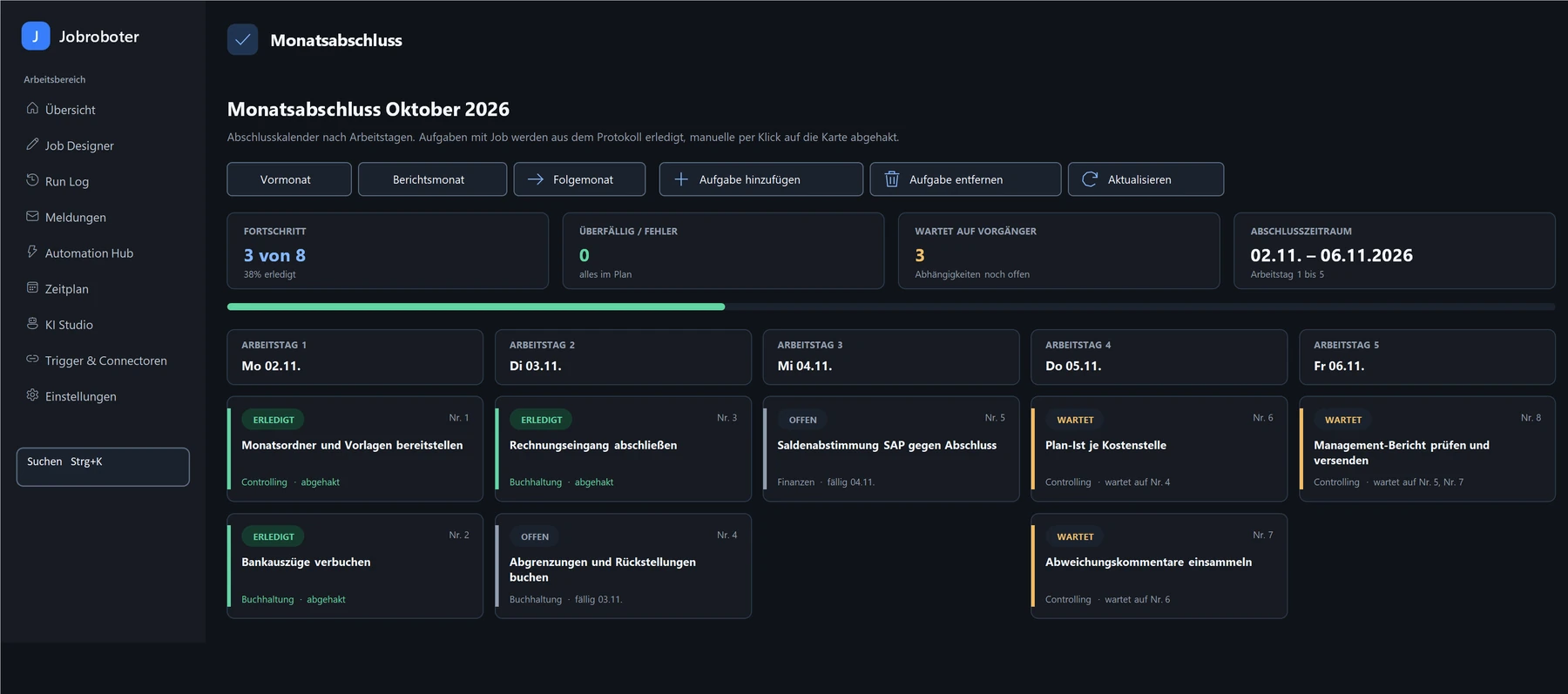Select the Management-Bericht prüfen und versenden card
The image size is (1568, 694).
pyautogui.click(x=1427, y=449)
